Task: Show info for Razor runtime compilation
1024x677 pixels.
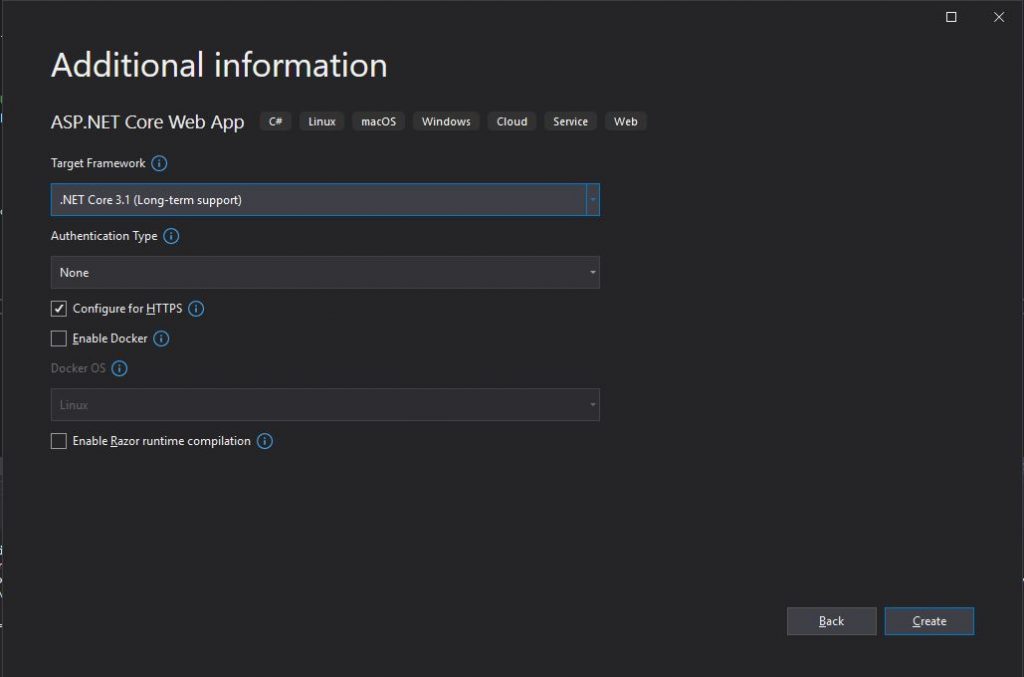Action: (264, 441)
